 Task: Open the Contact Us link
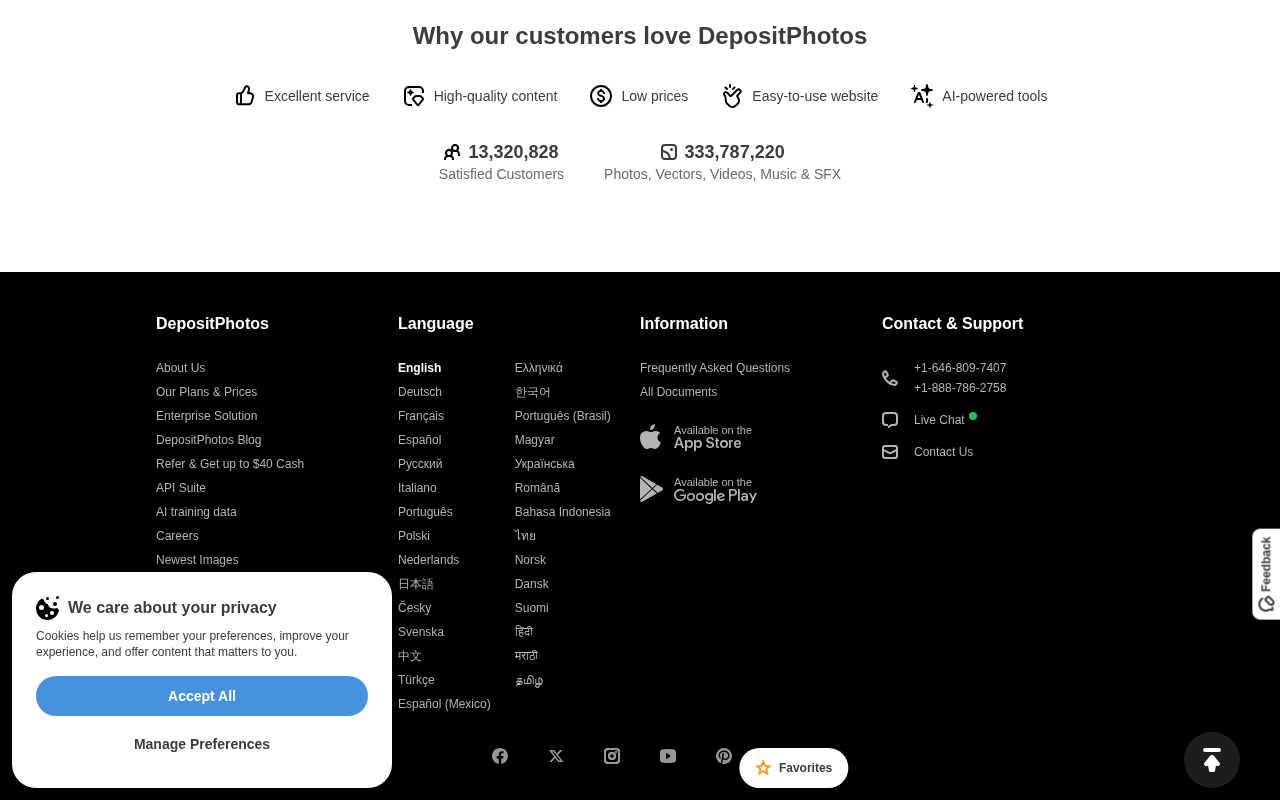tap(943, 452)
